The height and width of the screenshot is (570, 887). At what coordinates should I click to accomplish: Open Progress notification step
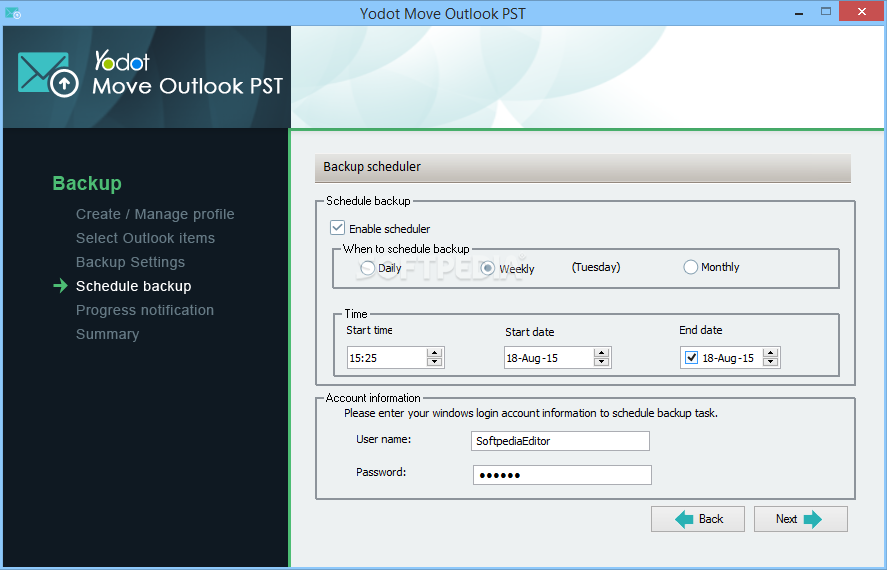tap(145, 310)
